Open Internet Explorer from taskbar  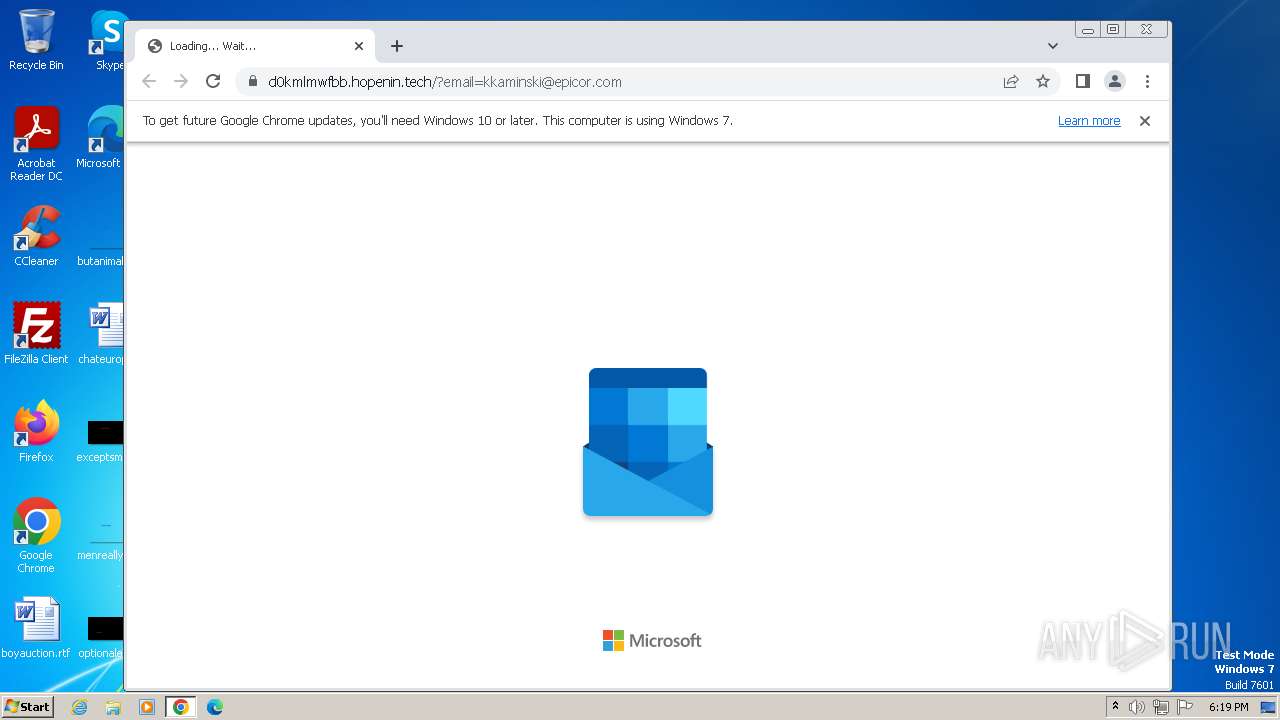[x=80, y=707]
